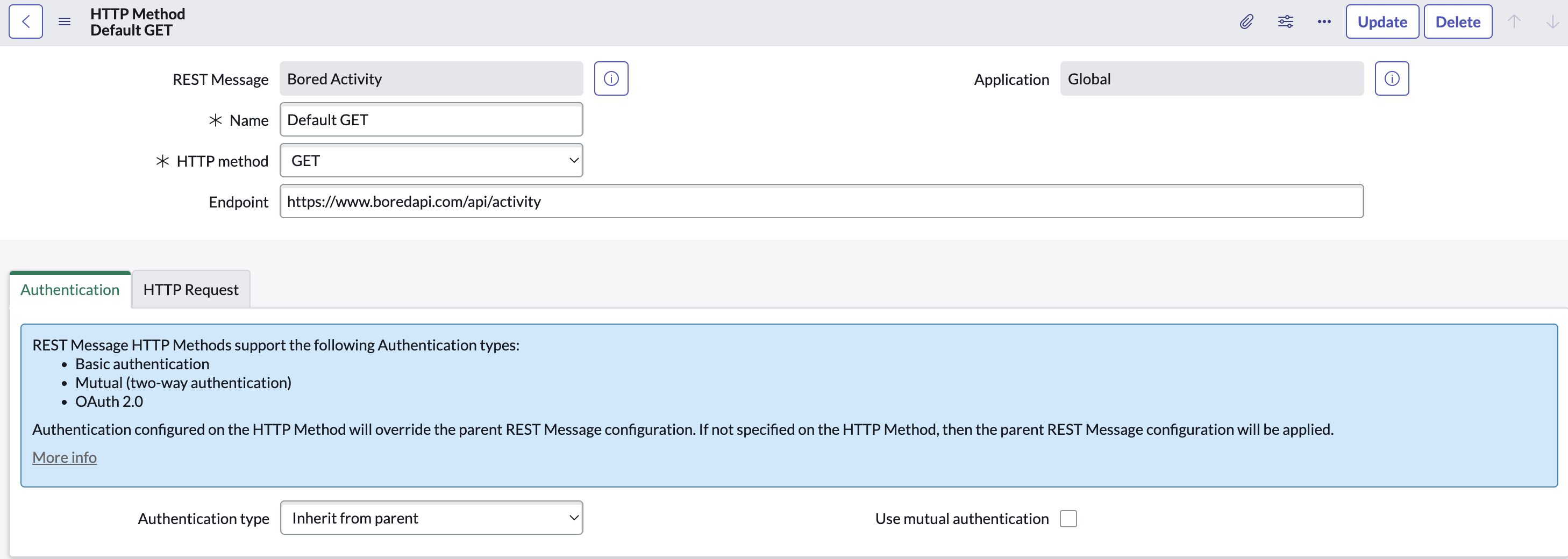Open the form context menu
This screenshot has width=1568, height=559.
[x=64, y=21]
